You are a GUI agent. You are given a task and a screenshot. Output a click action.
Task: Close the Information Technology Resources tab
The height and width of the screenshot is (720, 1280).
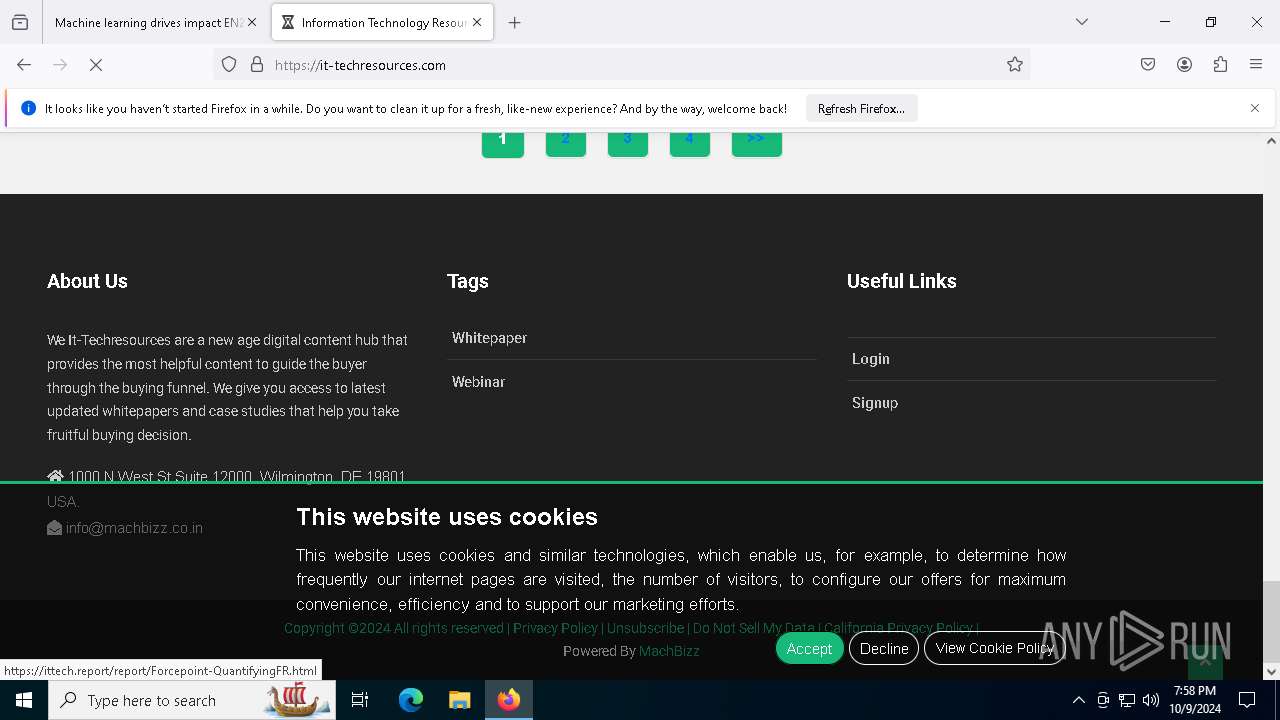point(477,22)
